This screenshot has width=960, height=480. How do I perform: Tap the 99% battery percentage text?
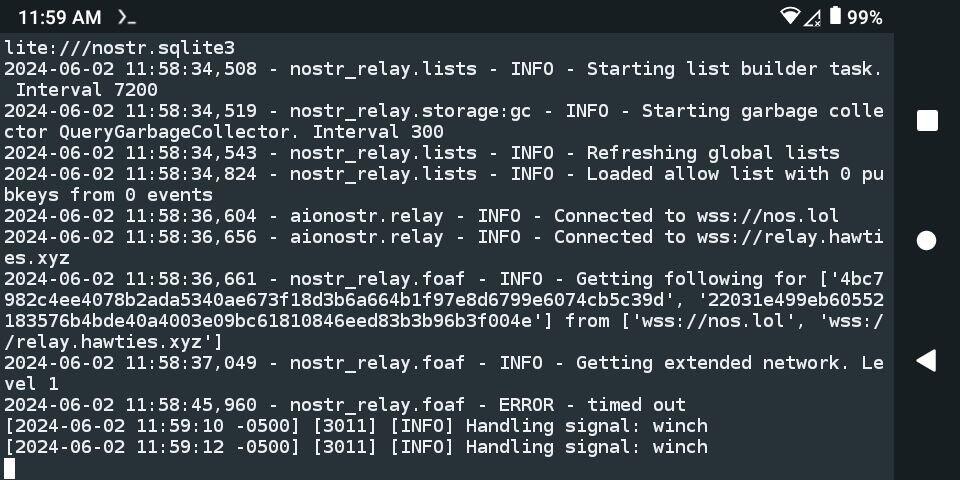pyautogui.click(x=864, y=17)
